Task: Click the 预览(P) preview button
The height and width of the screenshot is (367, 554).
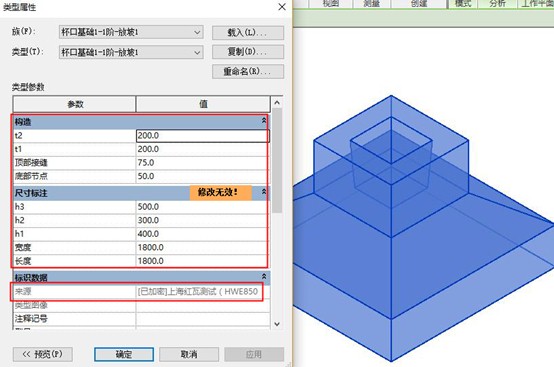Action: pos(43,354)
